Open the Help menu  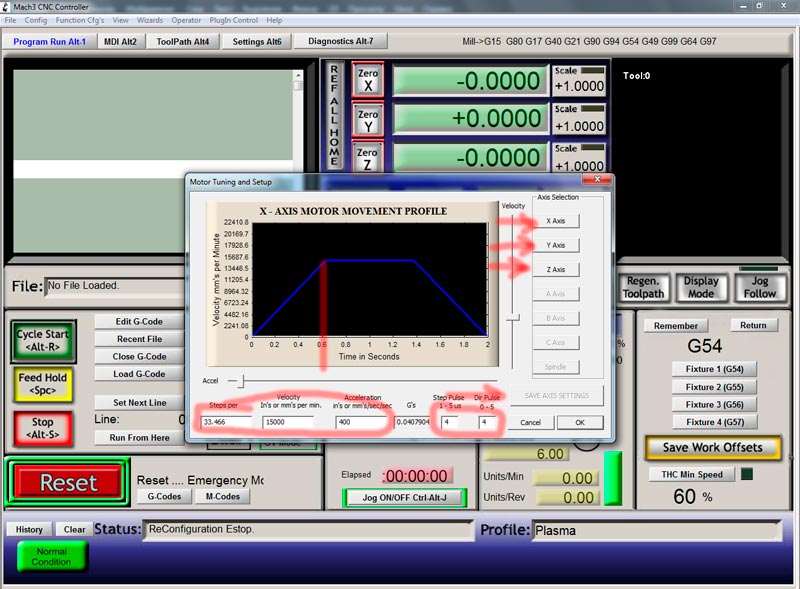[274, 20]
